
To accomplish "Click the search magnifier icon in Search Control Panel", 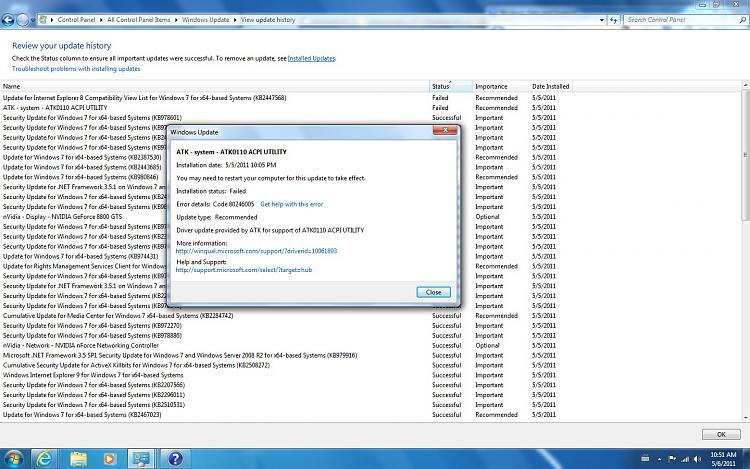I will (742, 20).
